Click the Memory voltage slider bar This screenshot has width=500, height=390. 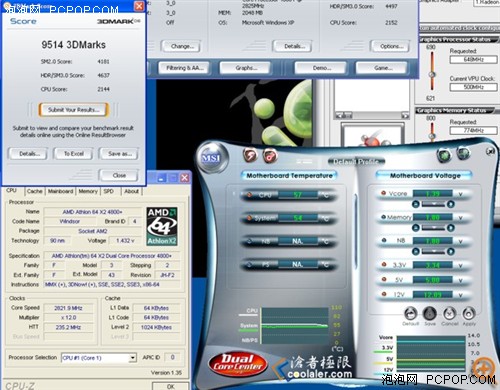coord(433,228)
